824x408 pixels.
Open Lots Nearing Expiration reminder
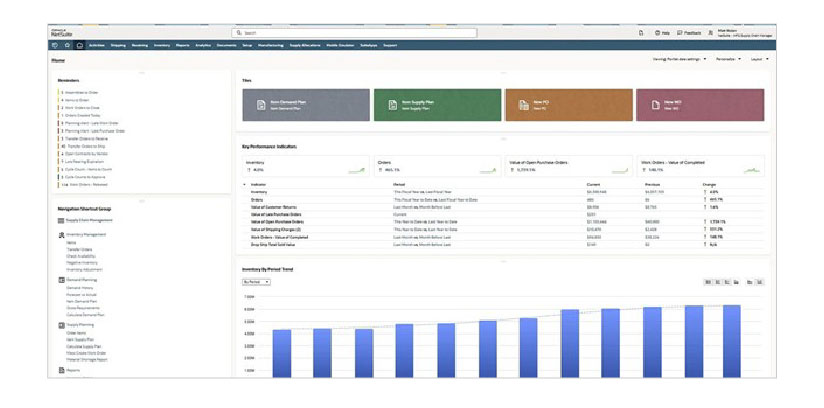(x=83, y=161)
